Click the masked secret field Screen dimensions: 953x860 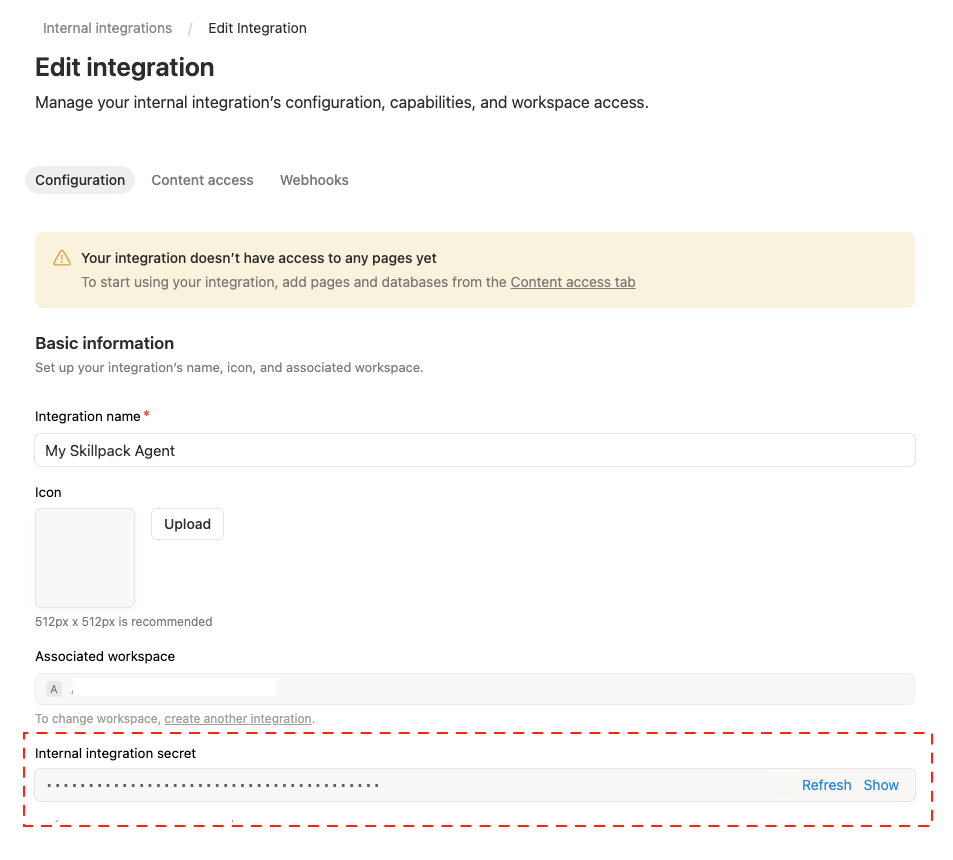tap(475, 785)
